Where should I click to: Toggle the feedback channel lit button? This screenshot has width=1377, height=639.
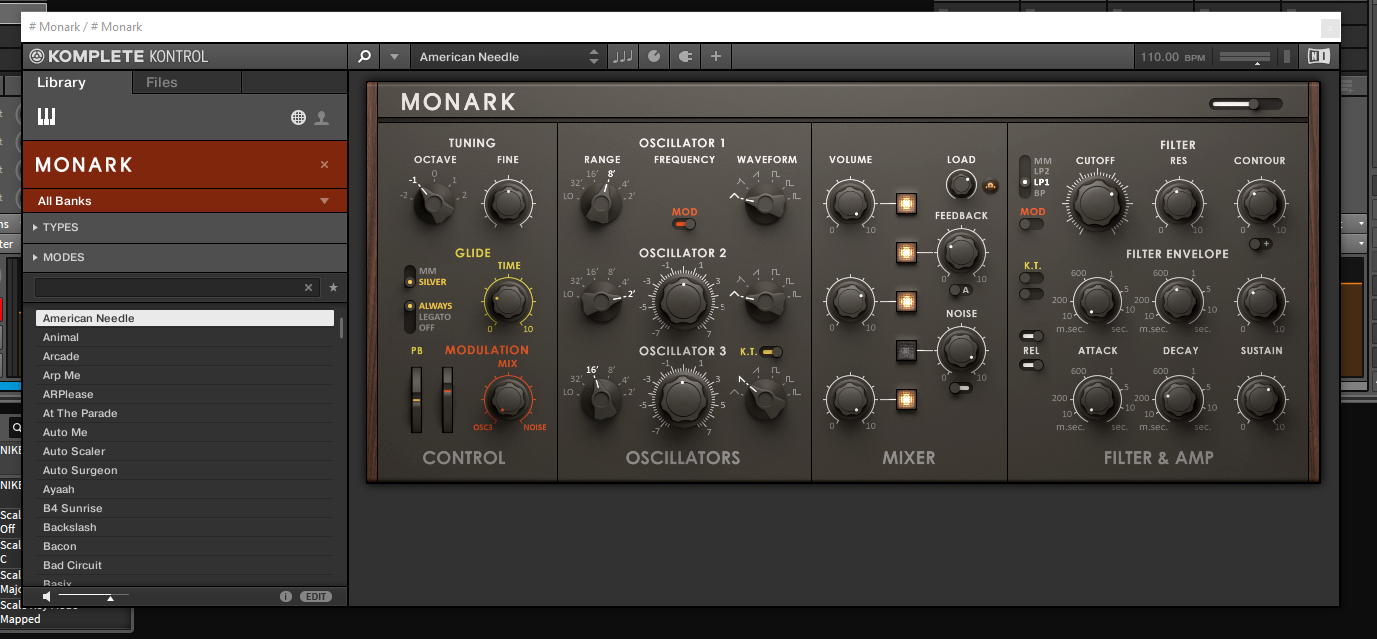point(907,253)
